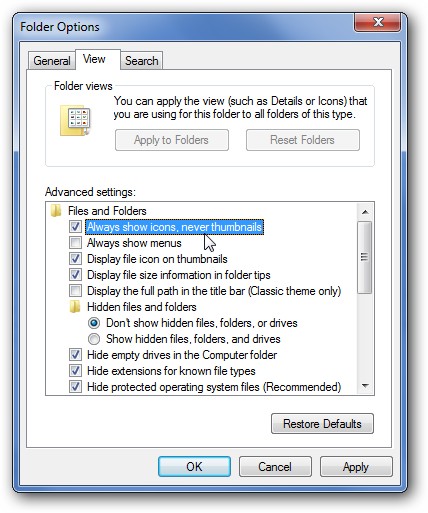Switch to the General tab
Screen dimensions: 428x513
pyautogui.click(x=52, y=61)
